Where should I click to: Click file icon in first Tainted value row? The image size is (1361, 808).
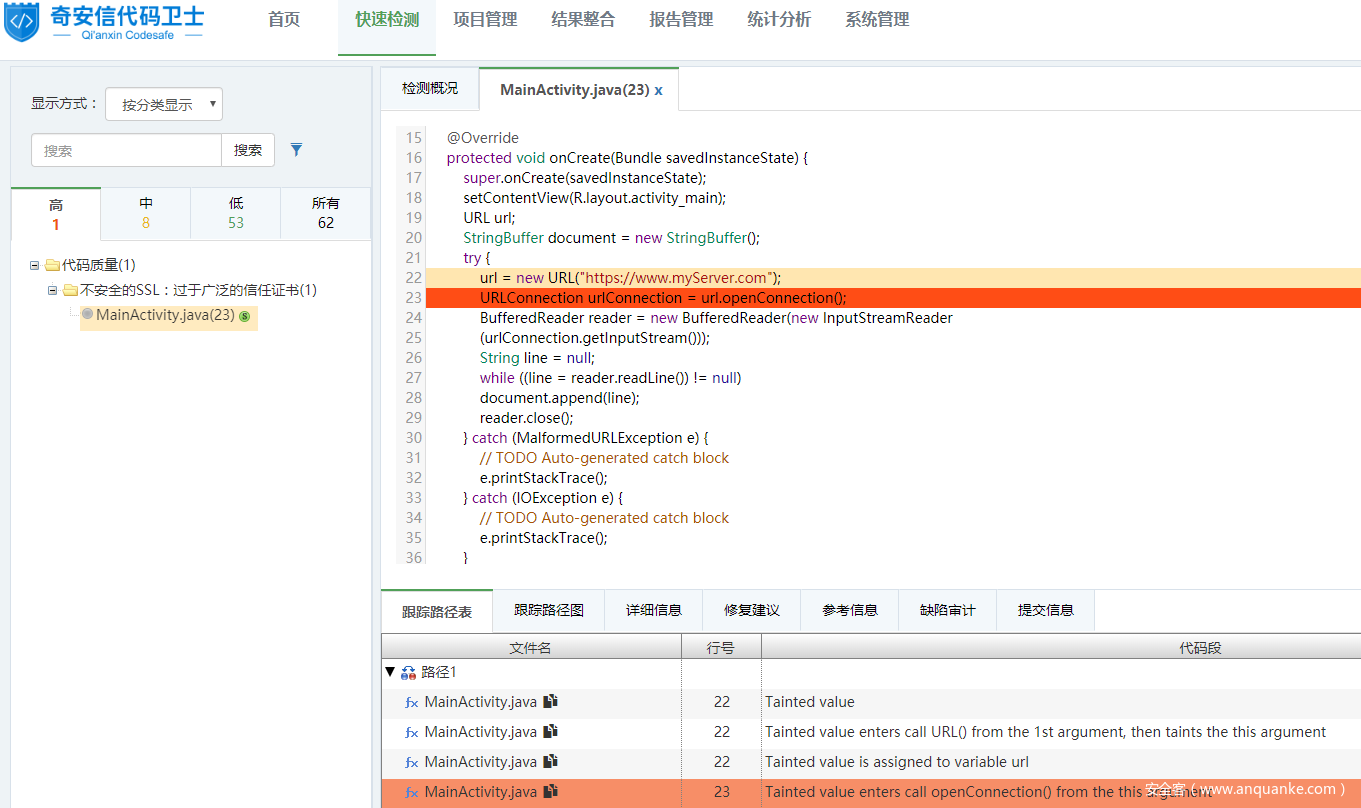click(x=550, y=702)
